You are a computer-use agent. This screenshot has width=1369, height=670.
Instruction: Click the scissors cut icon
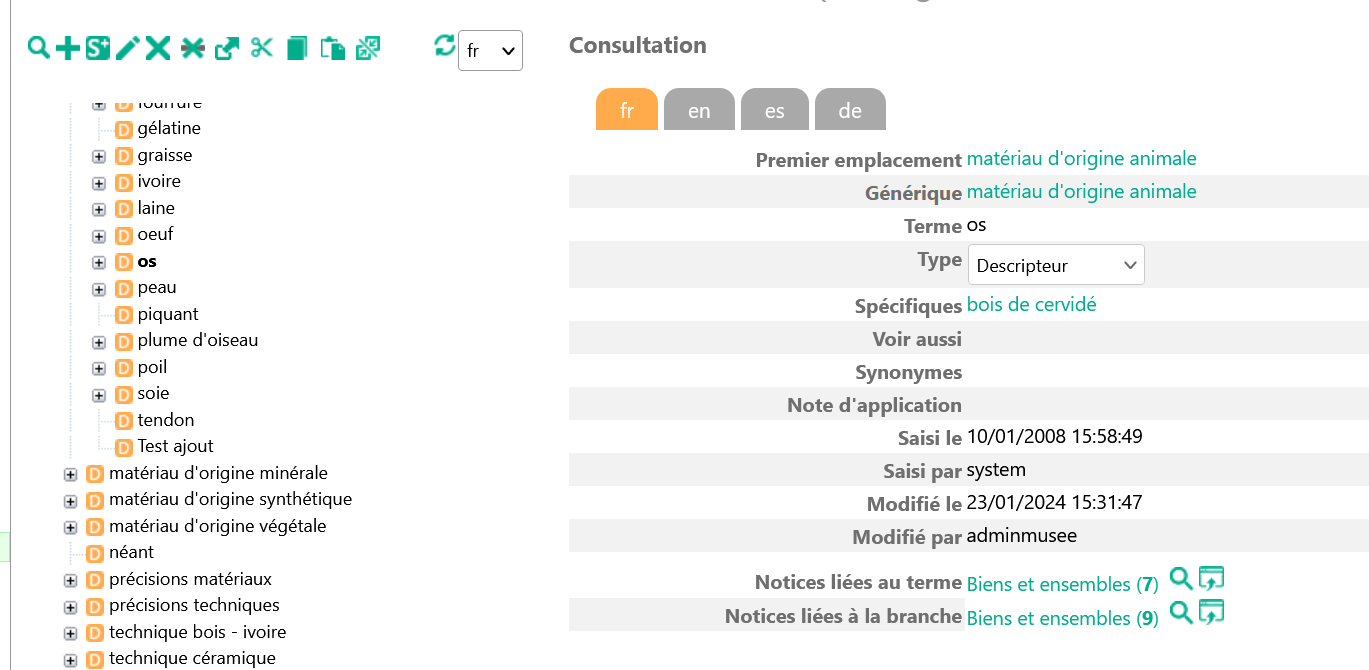pyautogui.click(x=262, y=47)
